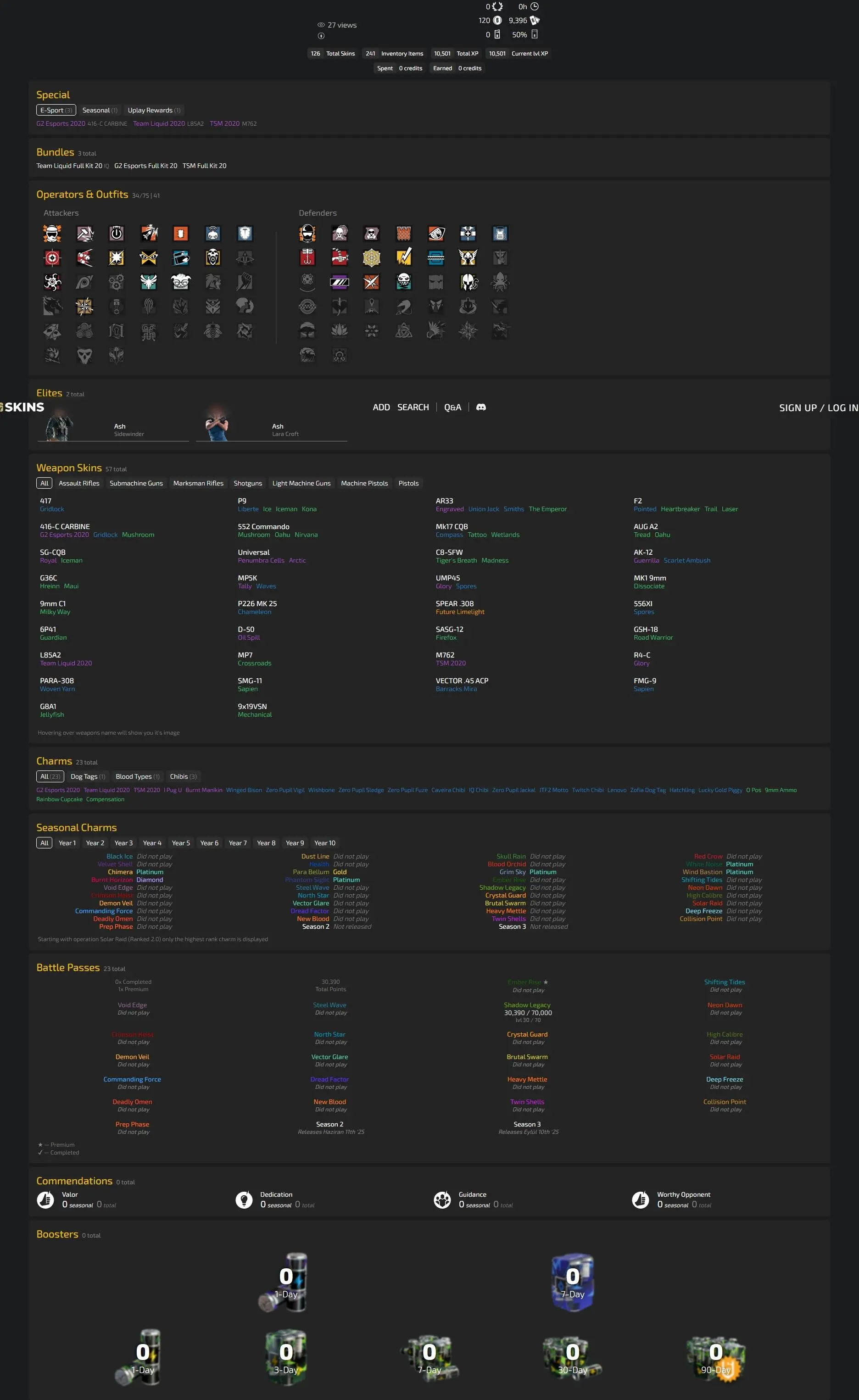Select the Kapkan red hook trap defender icon
The height and width of the screenshot is (1400, 859).
tap(307, 258)
